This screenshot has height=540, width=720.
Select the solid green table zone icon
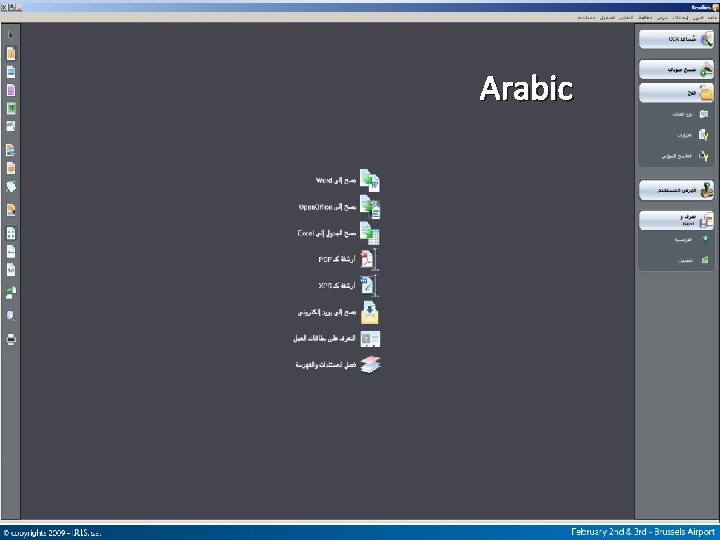click(x=11, y=109)
